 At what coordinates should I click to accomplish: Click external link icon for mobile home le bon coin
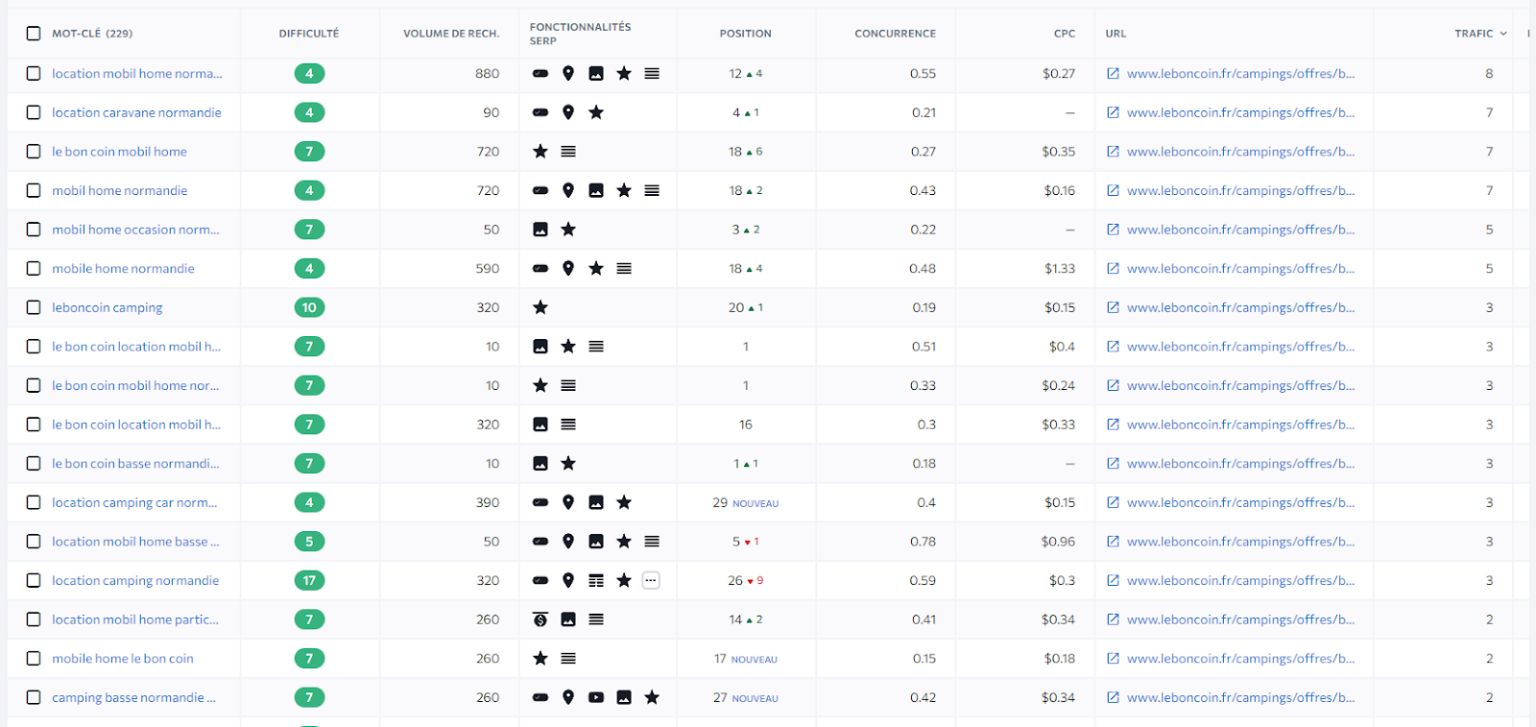pos(1113,659)
